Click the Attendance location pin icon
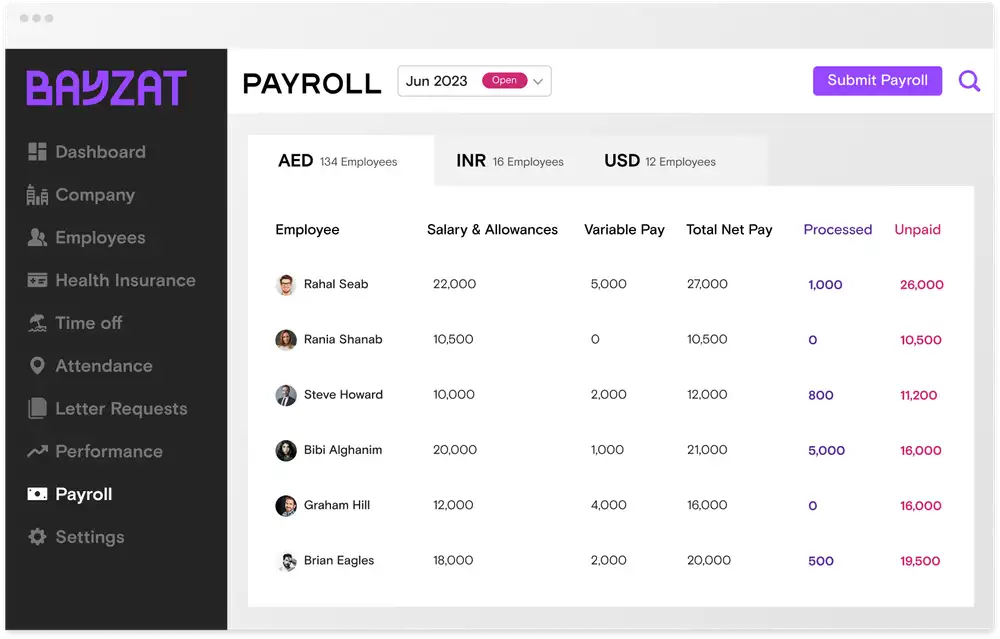 coord(36,366)
